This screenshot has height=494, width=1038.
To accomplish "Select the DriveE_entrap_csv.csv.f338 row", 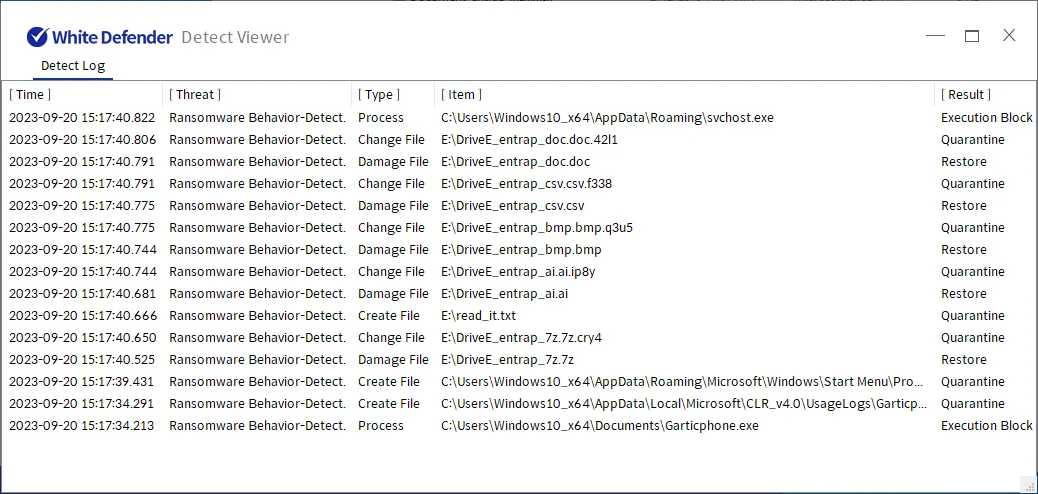I will point(526,184).
